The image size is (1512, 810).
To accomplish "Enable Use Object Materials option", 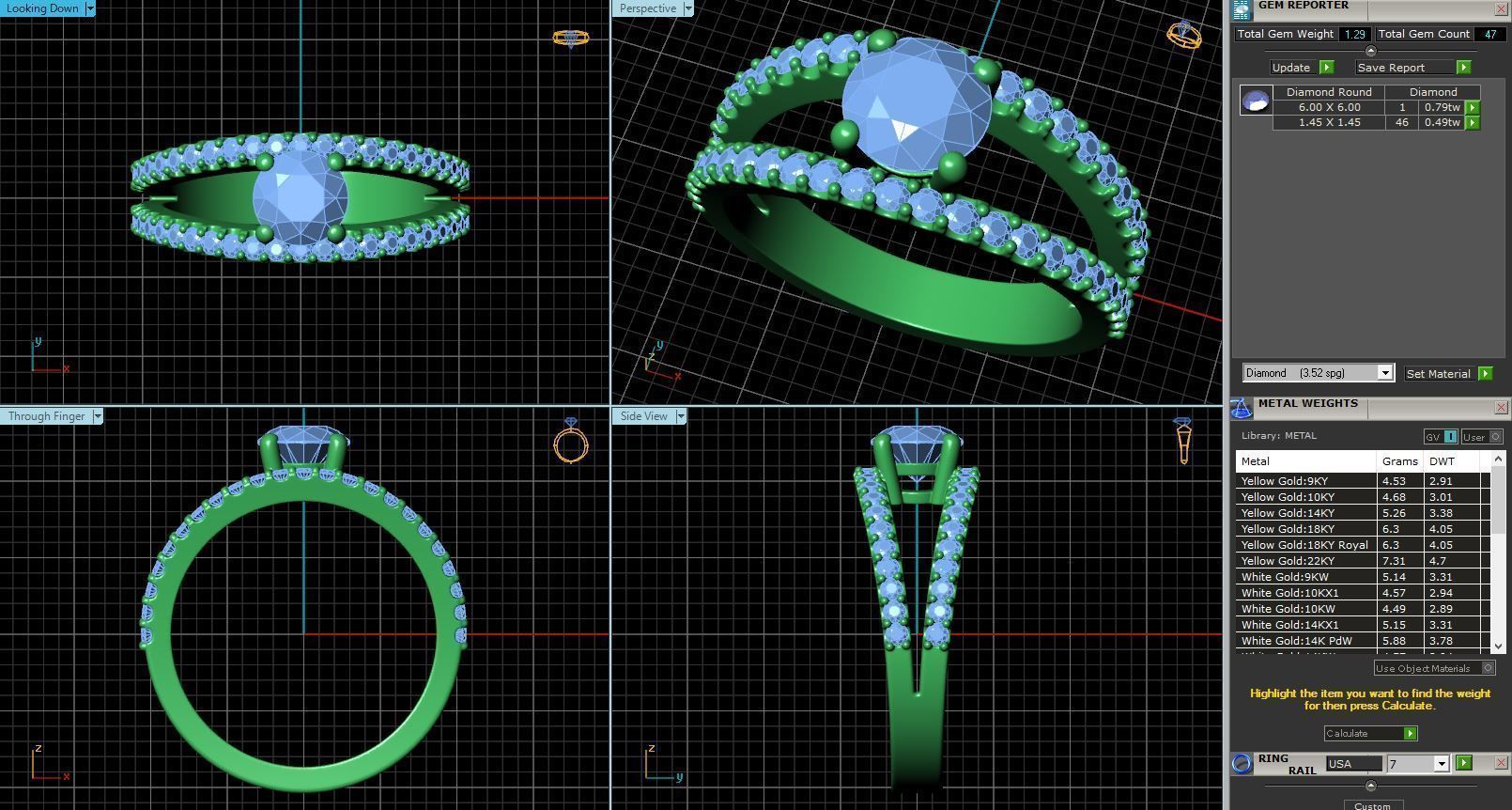I will click(1434, 668).
